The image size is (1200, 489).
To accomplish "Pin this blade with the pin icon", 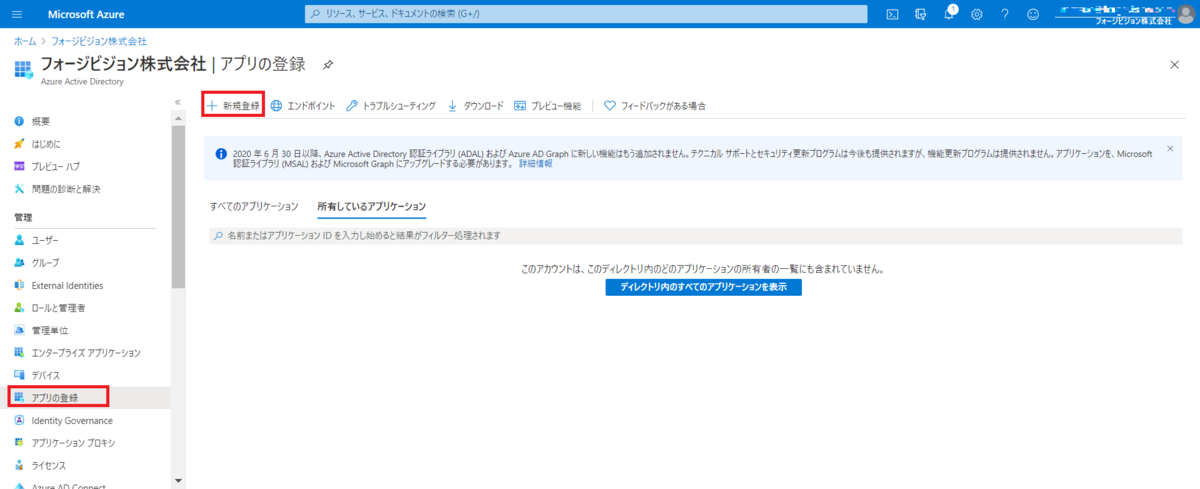I will 328,64.
